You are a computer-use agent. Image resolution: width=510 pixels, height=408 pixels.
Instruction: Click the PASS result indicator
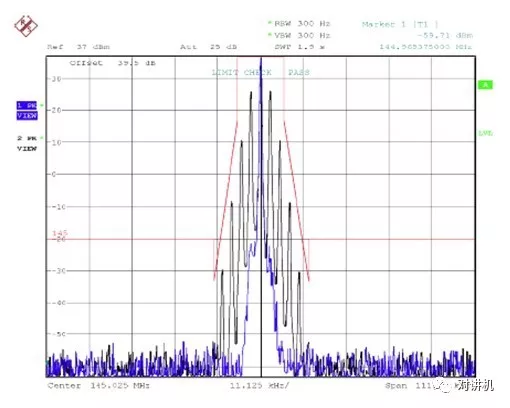point(299,72)
